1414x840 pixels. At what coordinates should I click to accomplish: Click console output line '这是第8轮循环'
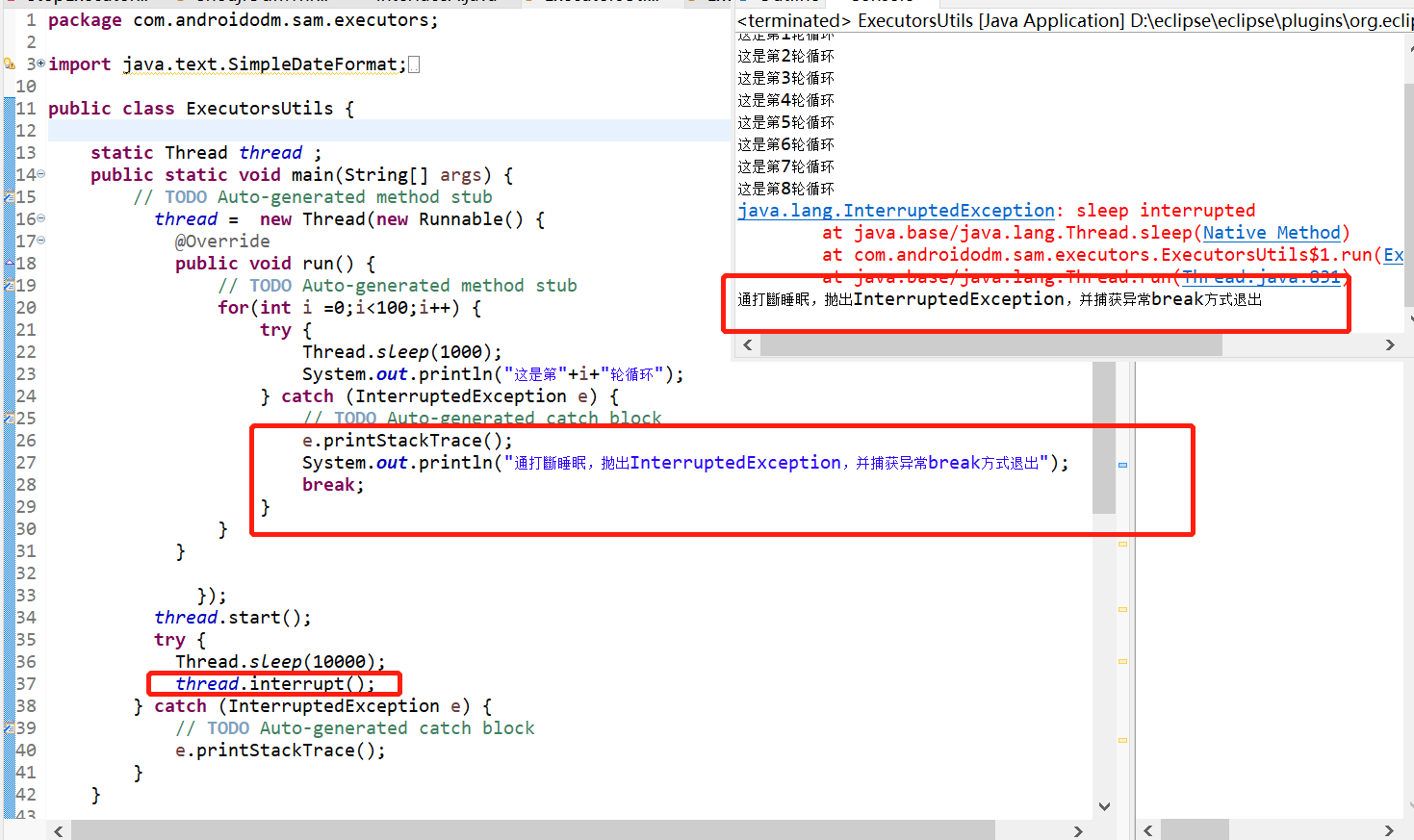tap(786, 189)
